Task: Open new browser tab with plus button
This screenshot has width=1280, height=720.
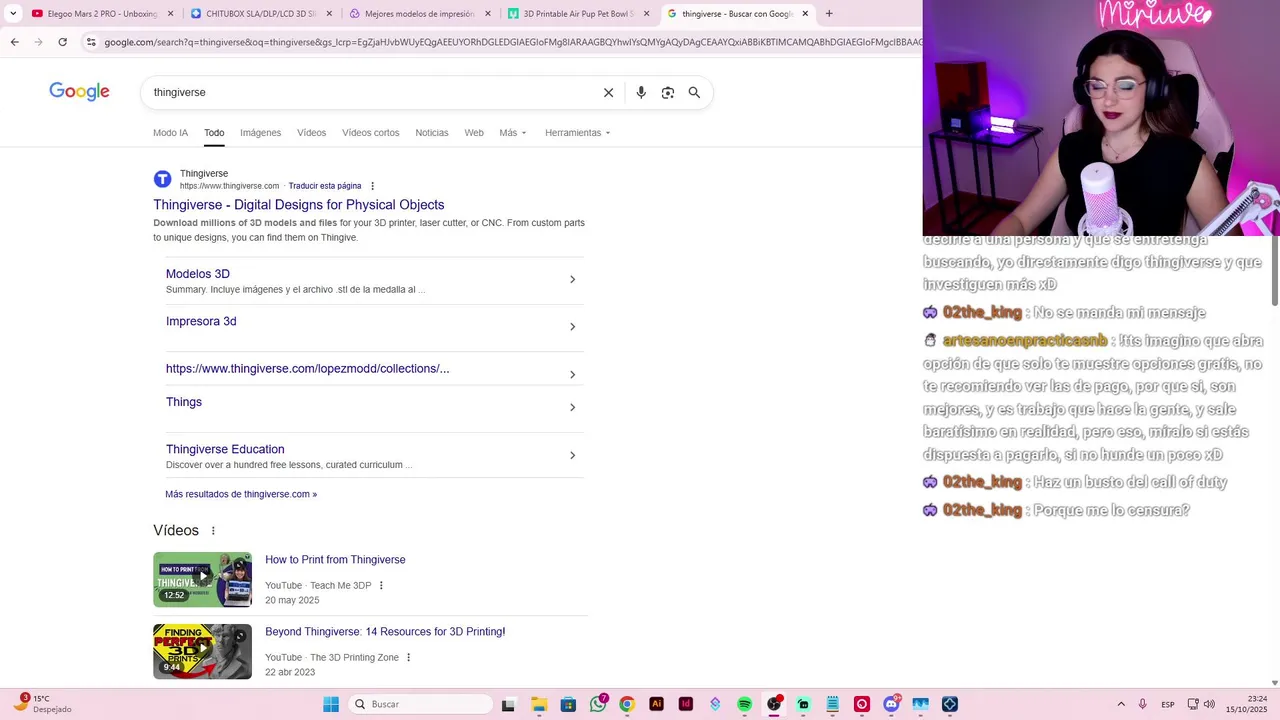Action: 829,13
